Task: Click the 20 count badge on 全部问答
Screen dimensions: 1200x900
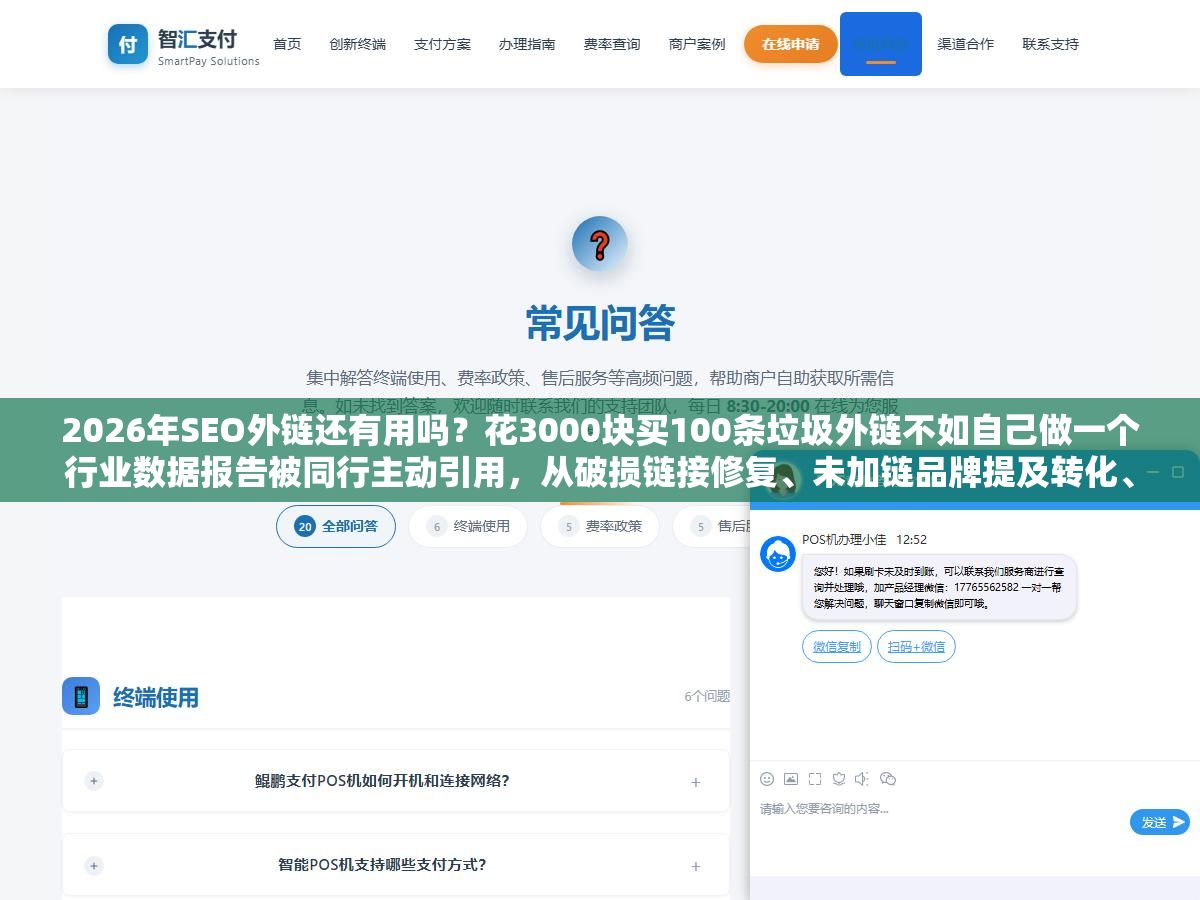Action: [x=305, y=526]
